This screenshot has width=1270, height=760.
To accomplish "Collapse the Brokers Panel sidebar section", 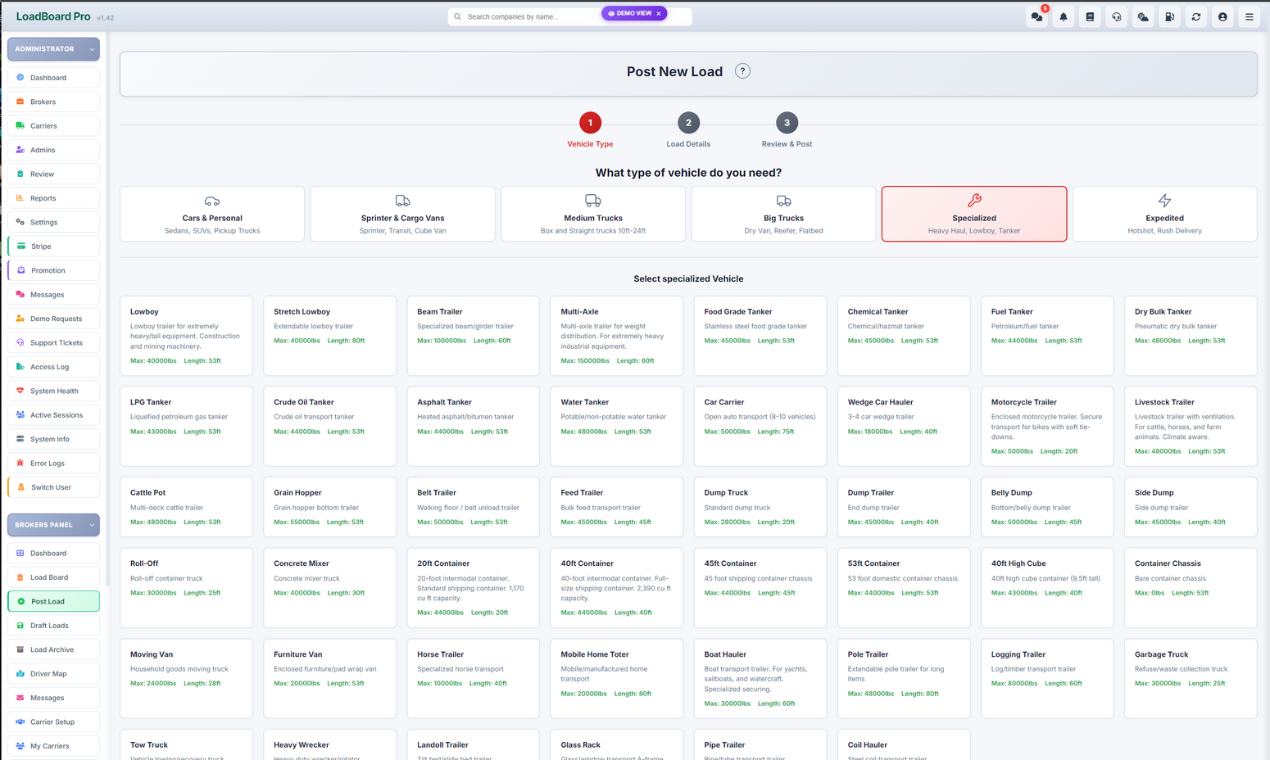I will point(53,525).
